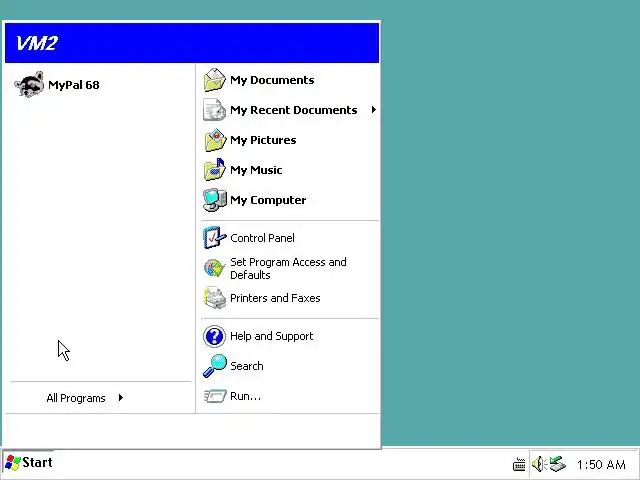Select My Recent Documents entry
This screenshot has width=640, height=480.
tap(290, 109)
